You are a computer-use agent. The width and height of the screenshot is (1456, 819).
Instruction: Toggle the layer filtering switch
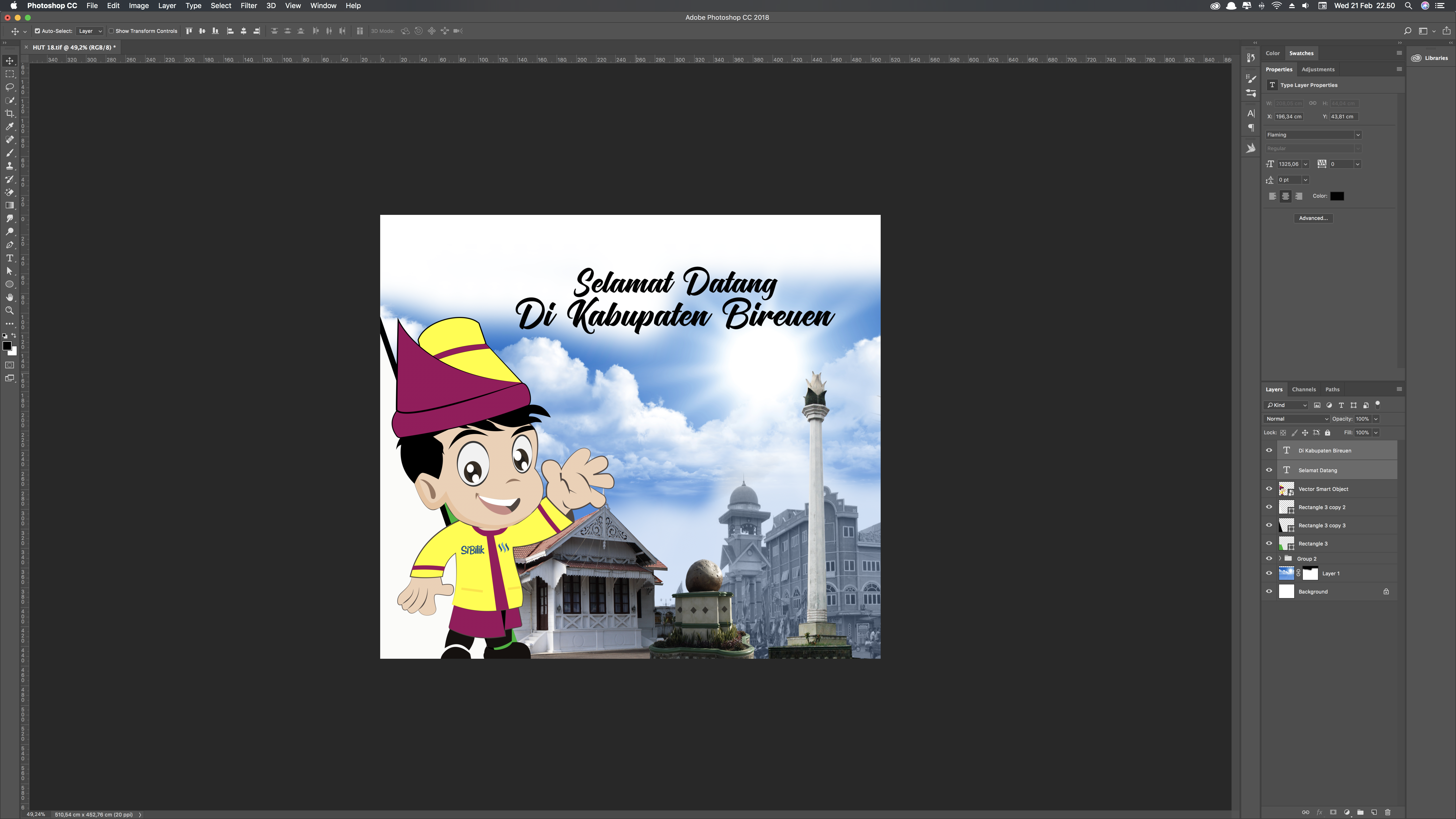pos(1377,405)
